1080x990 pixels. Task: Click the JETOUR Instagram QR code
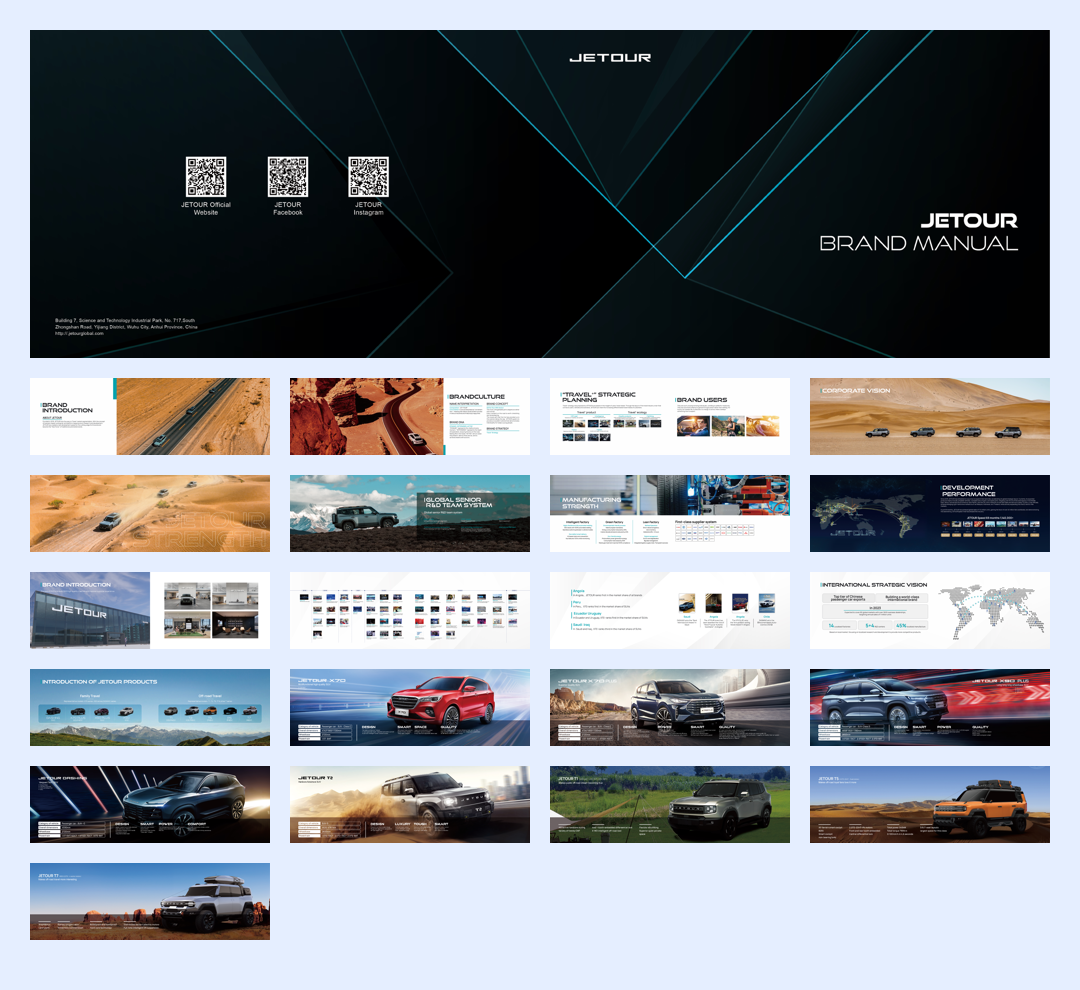[x=368, y=177]
